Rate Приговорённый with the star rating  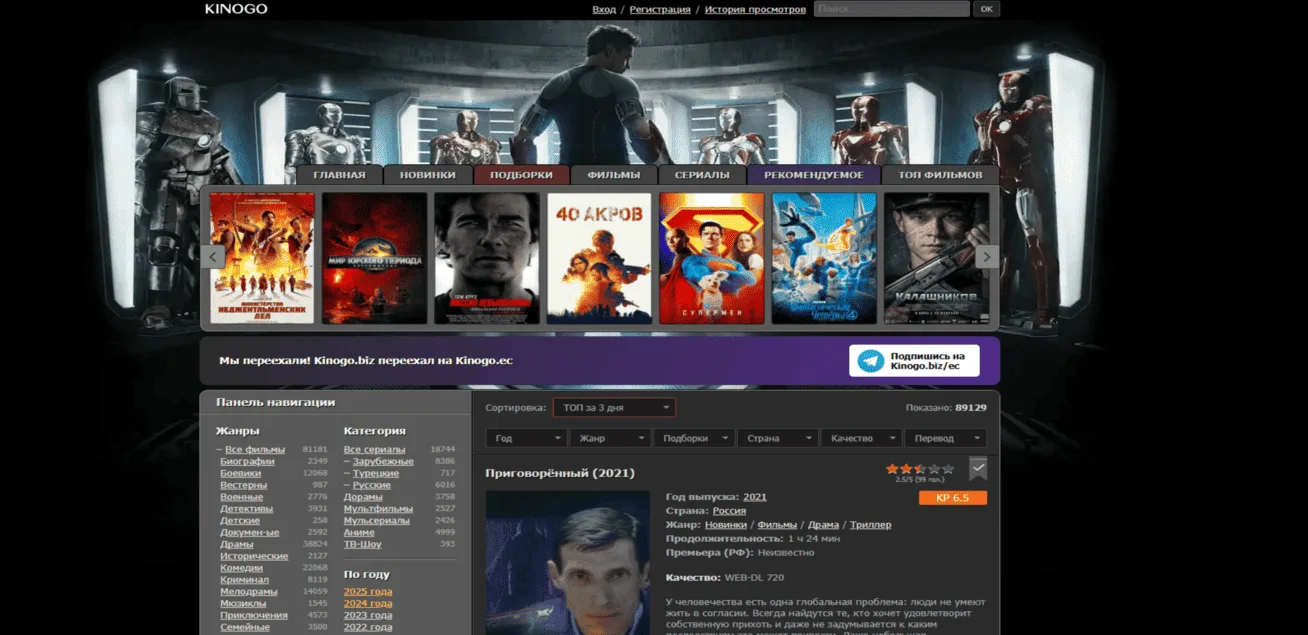click(x=919, y=468)
